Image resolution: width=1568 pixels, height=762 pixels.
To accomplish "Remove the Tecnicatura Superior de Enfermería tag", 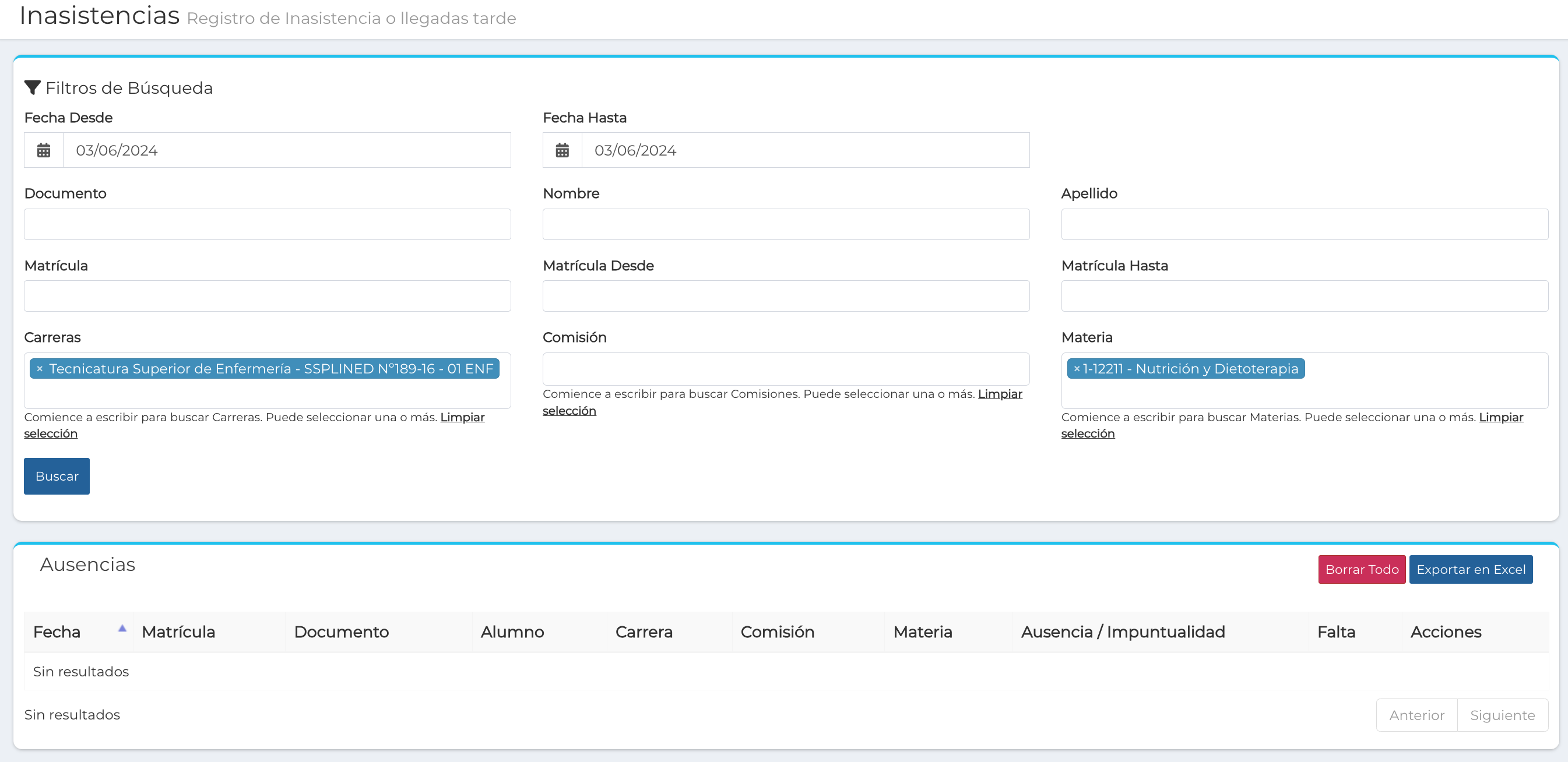I will [x=40, y=369].
